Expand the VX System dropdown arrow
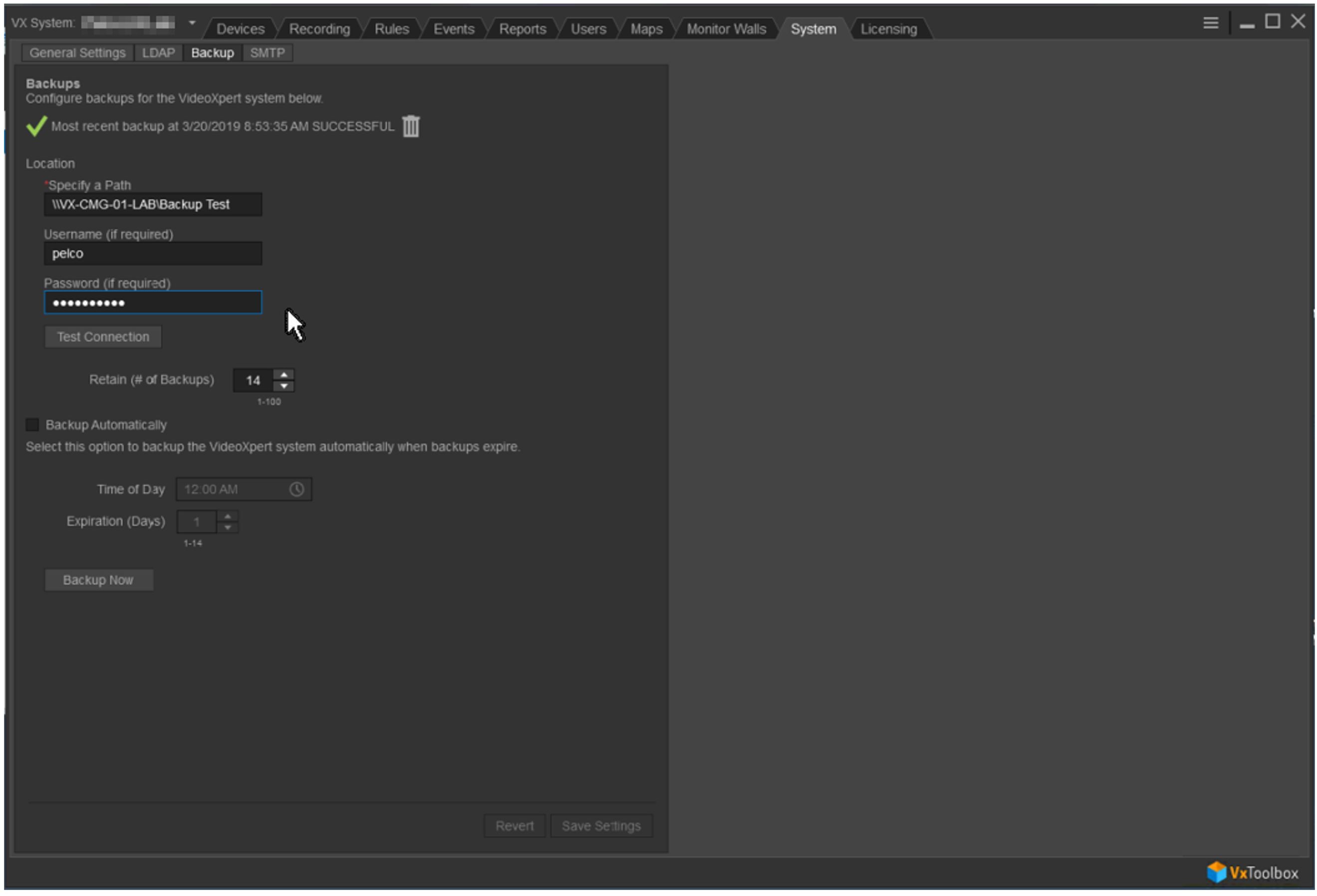Image resolution: width=1317 pixels, height=896 pixels. pyautogui.click(x=192, y=22)
